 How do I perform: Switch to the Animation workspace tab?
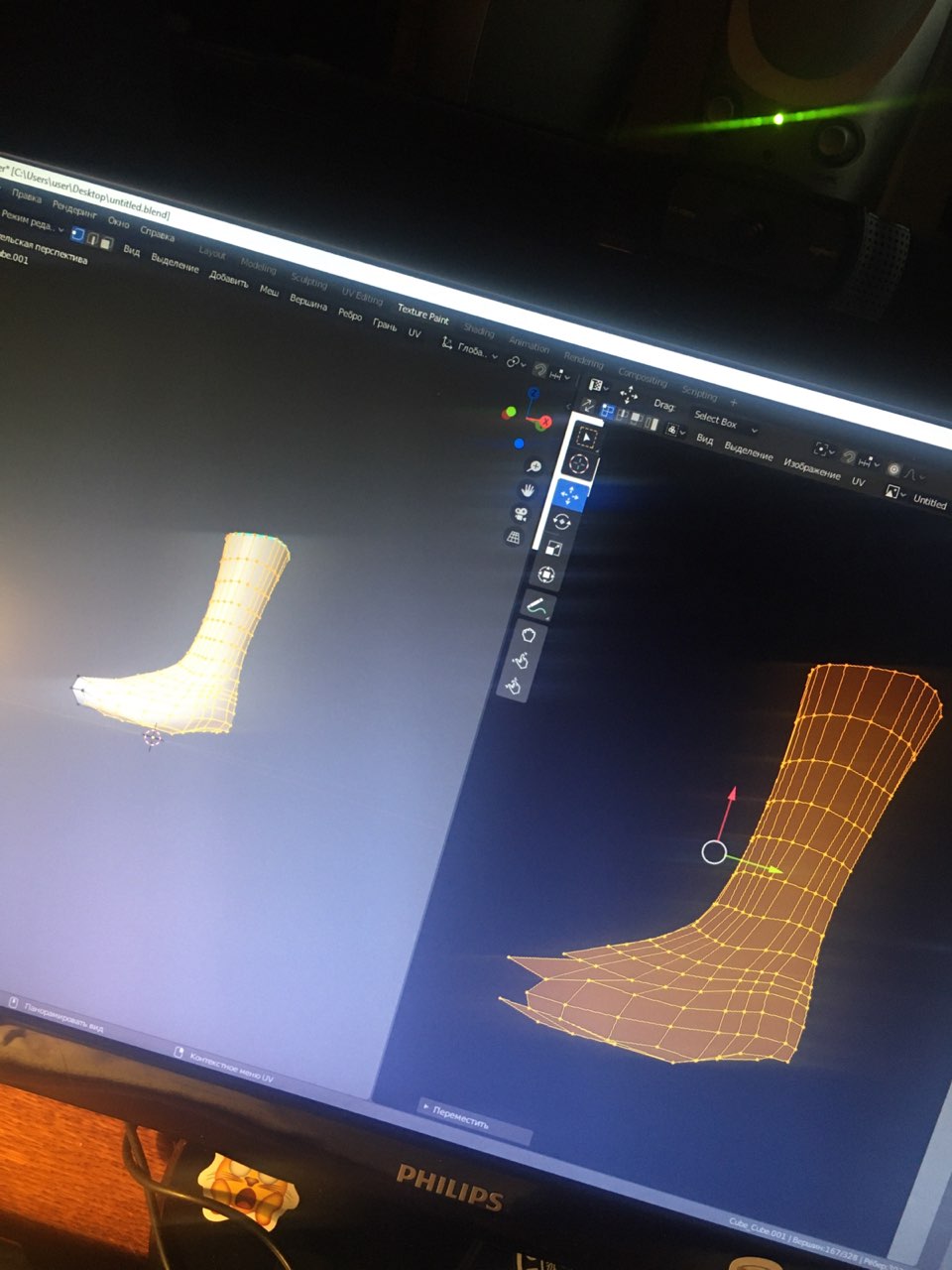(529, 344)
